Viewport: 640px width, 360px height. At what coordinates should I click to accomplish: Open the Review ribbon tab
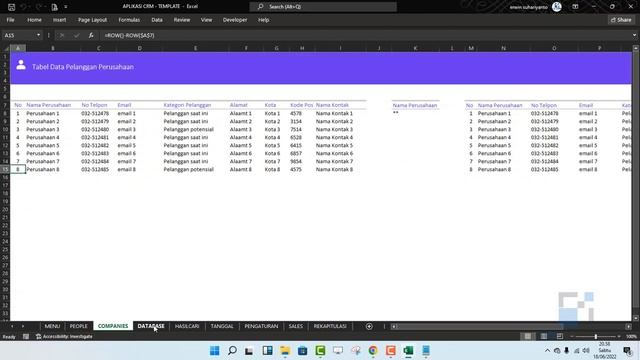click(x=182, y=20)
